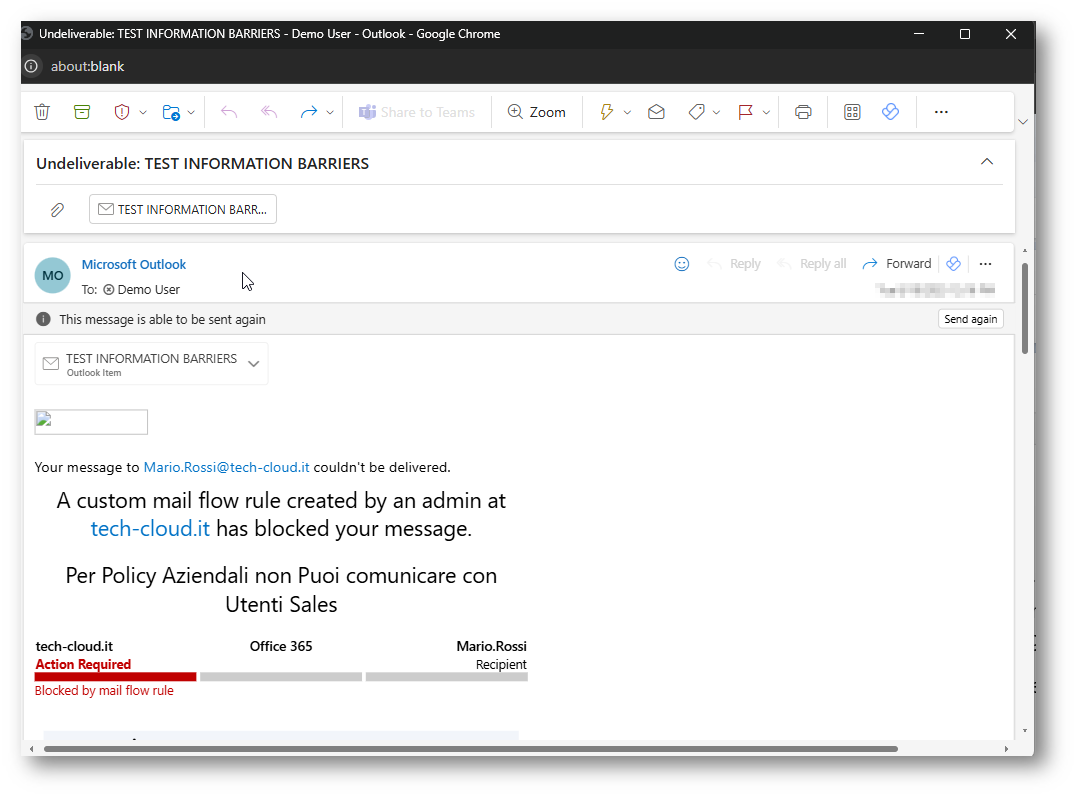This screenshot has width=1078, height=798.
Task: Click the paperclip attachment icon
Action: 58,210
